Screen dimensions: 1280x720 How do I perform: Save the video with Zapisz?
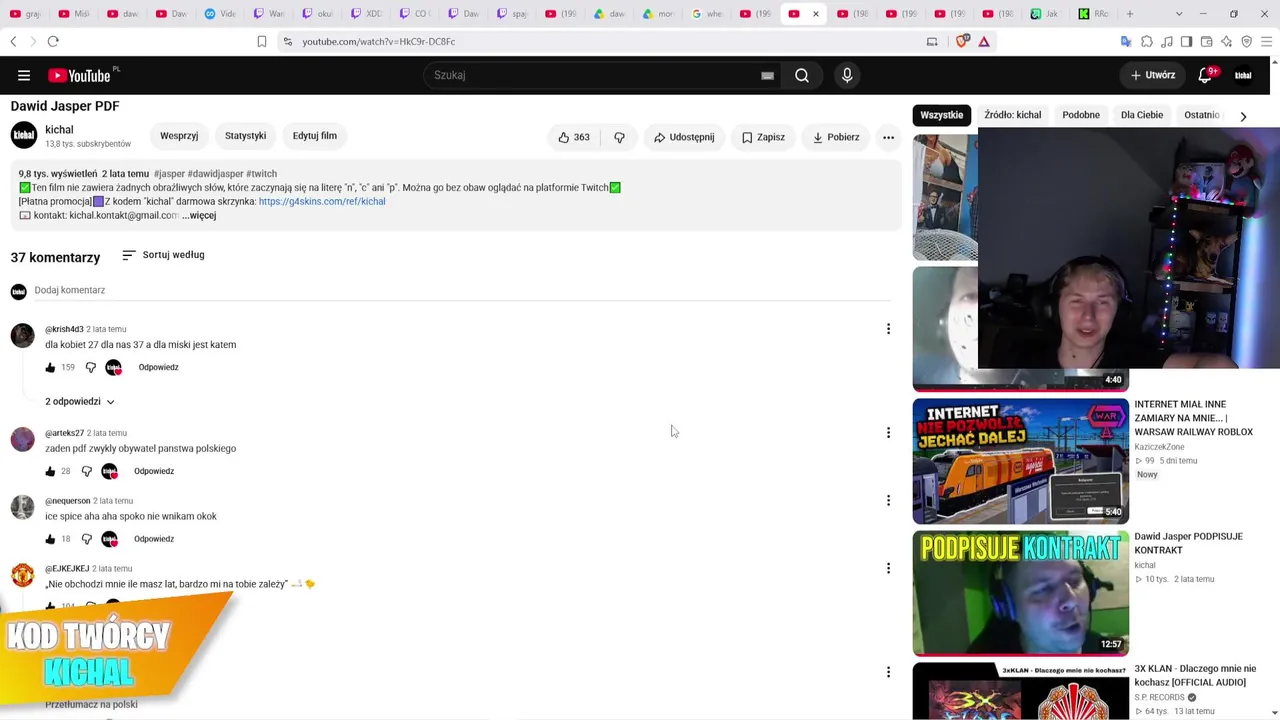pyautogui.click(x=763, y=137)
